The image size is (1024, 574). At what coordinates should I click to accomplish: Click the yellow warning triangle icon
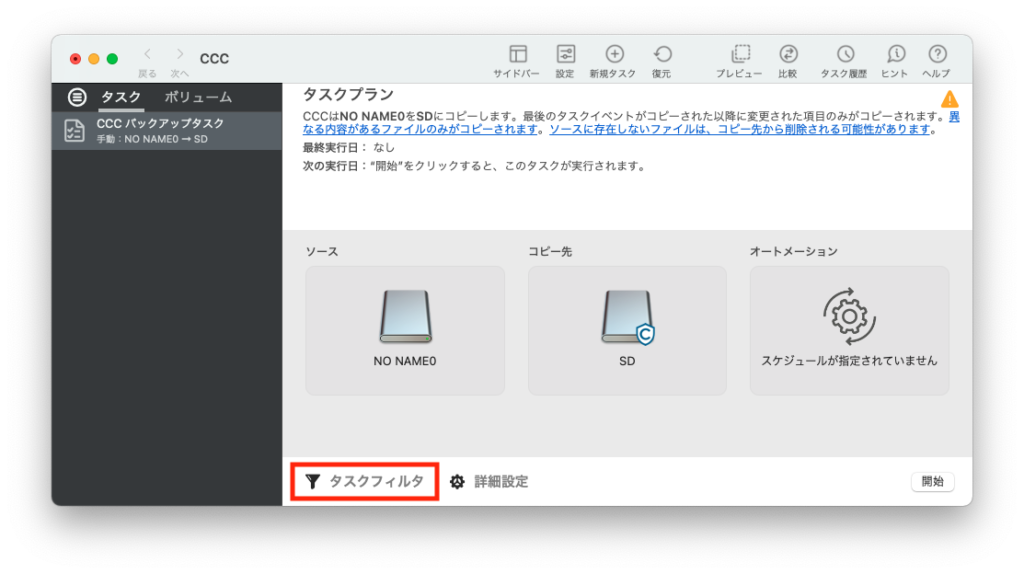point(950,99)
